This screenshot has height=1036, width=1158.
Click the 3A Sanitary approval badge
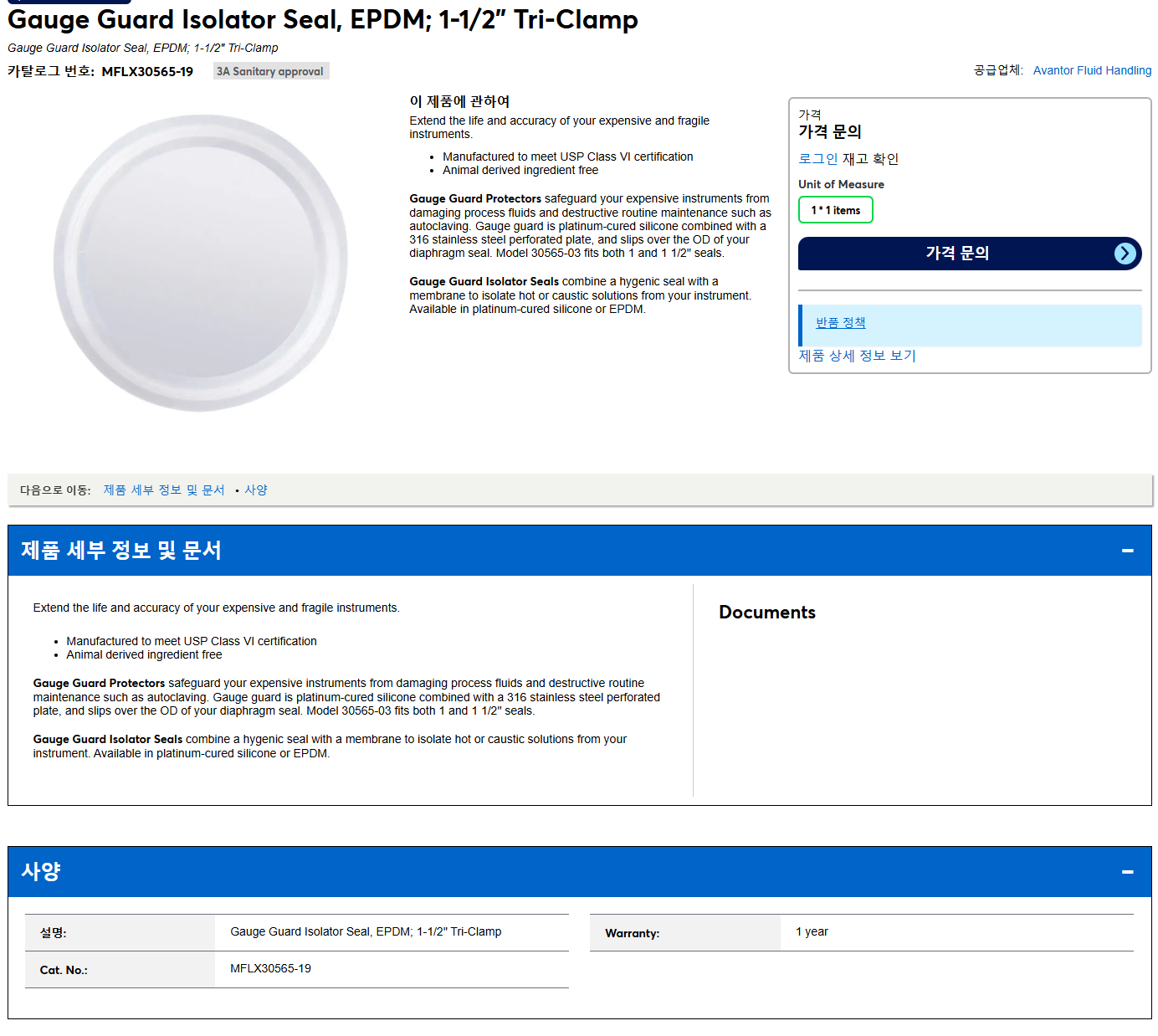pyautogui.click(x=270, y=71)
